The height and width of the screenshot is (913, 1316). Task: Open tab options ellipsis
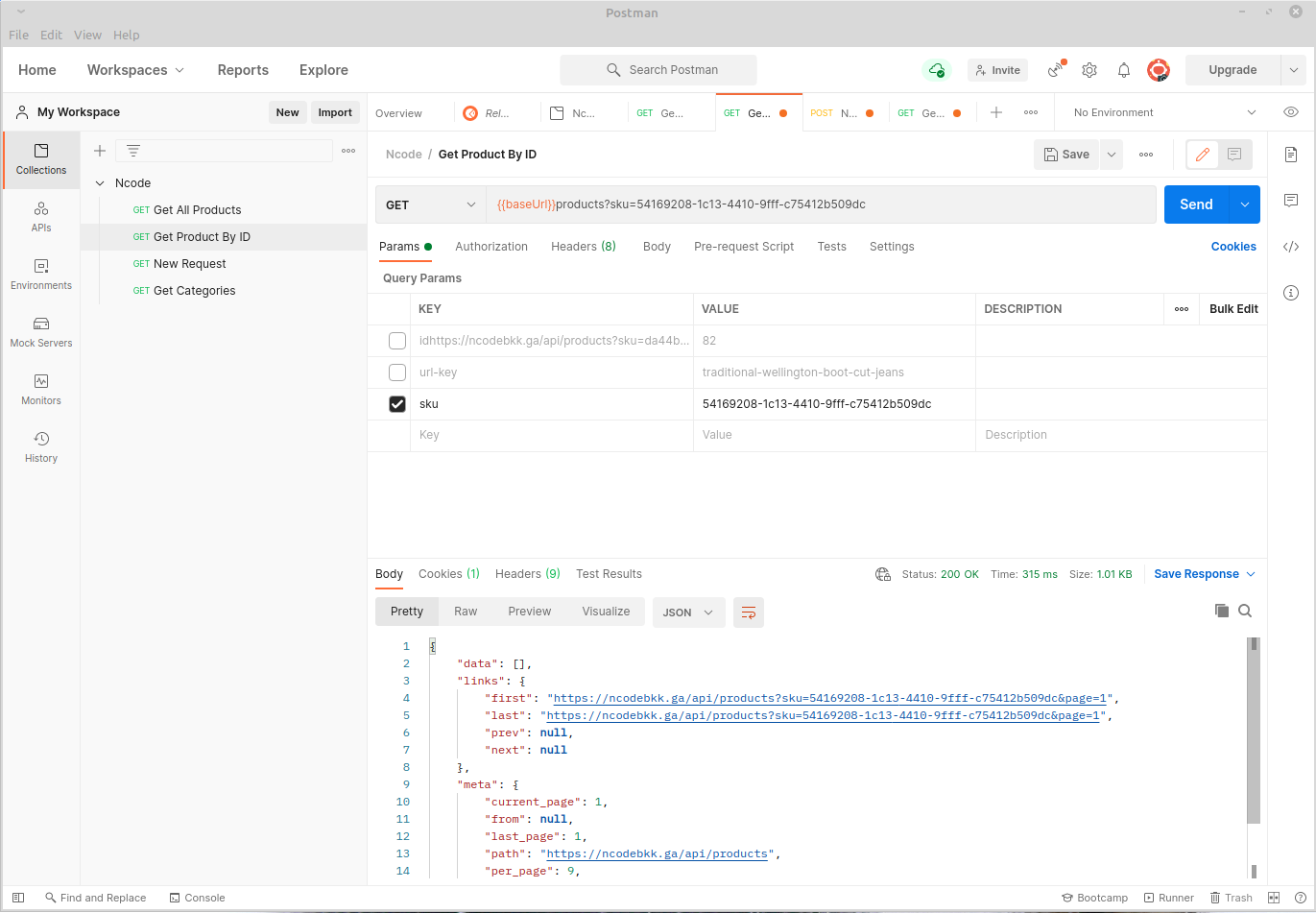1031,112
